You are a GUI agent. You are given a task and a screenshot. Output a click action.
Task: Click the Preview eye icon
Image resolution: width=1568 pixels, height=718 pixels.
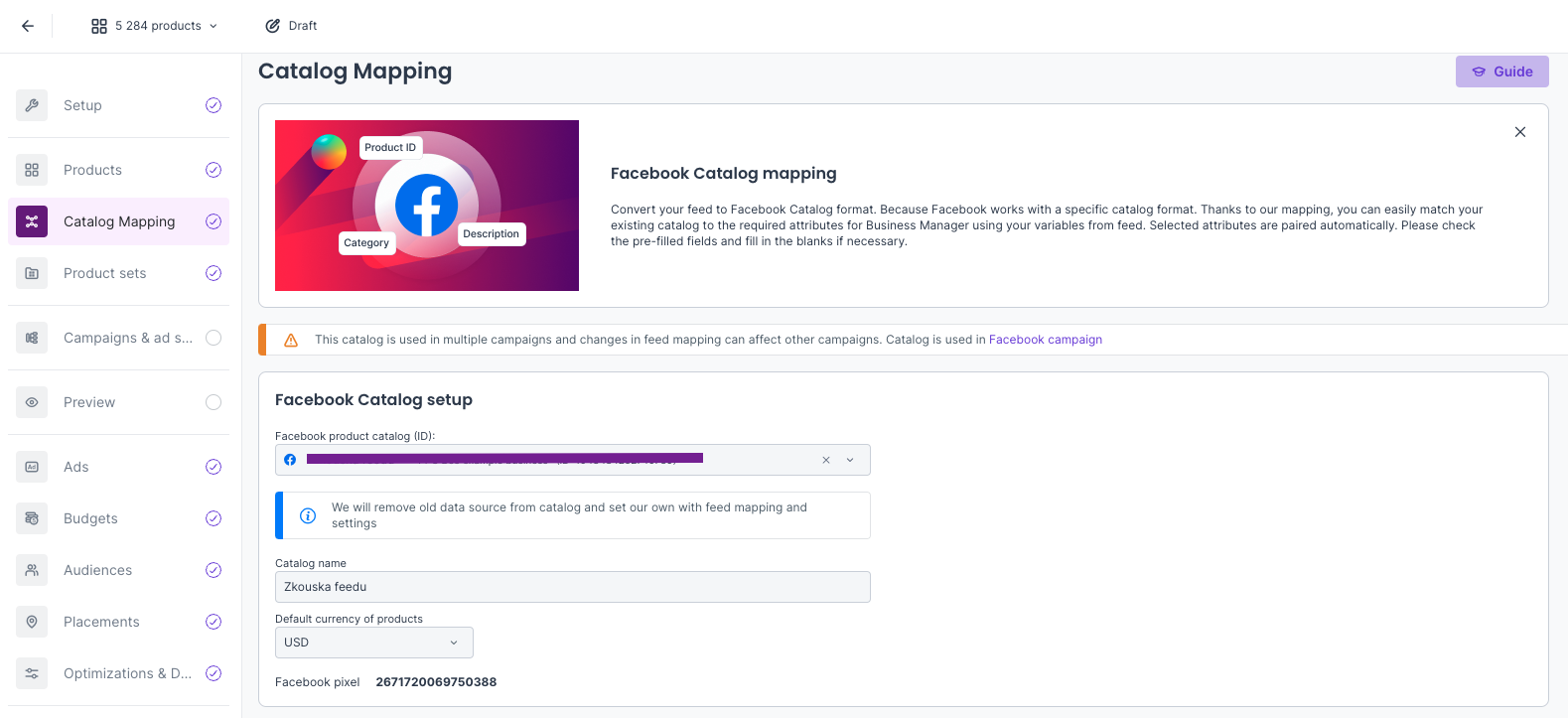(32, 402)
